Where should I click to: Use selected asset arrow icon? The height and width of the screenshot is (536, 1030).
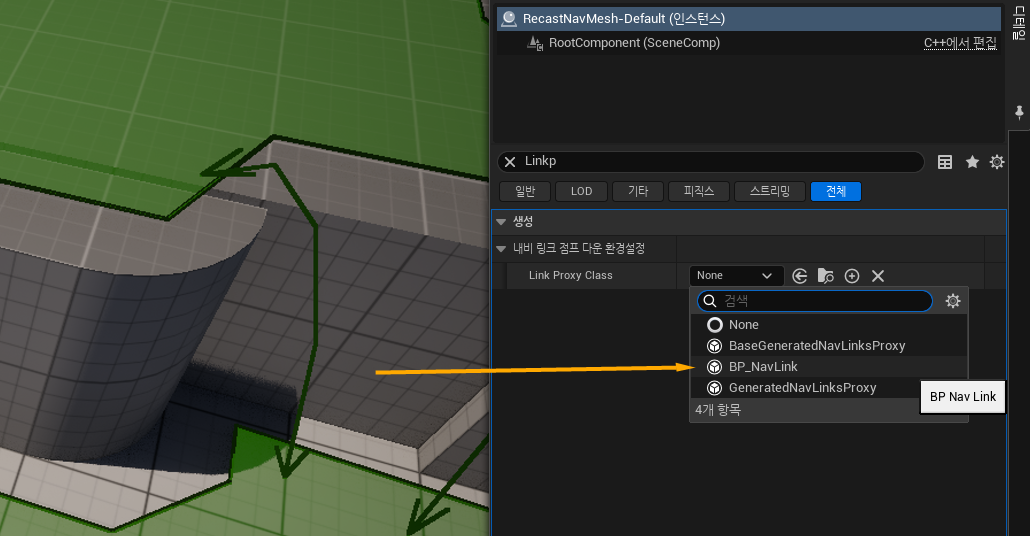799,276
